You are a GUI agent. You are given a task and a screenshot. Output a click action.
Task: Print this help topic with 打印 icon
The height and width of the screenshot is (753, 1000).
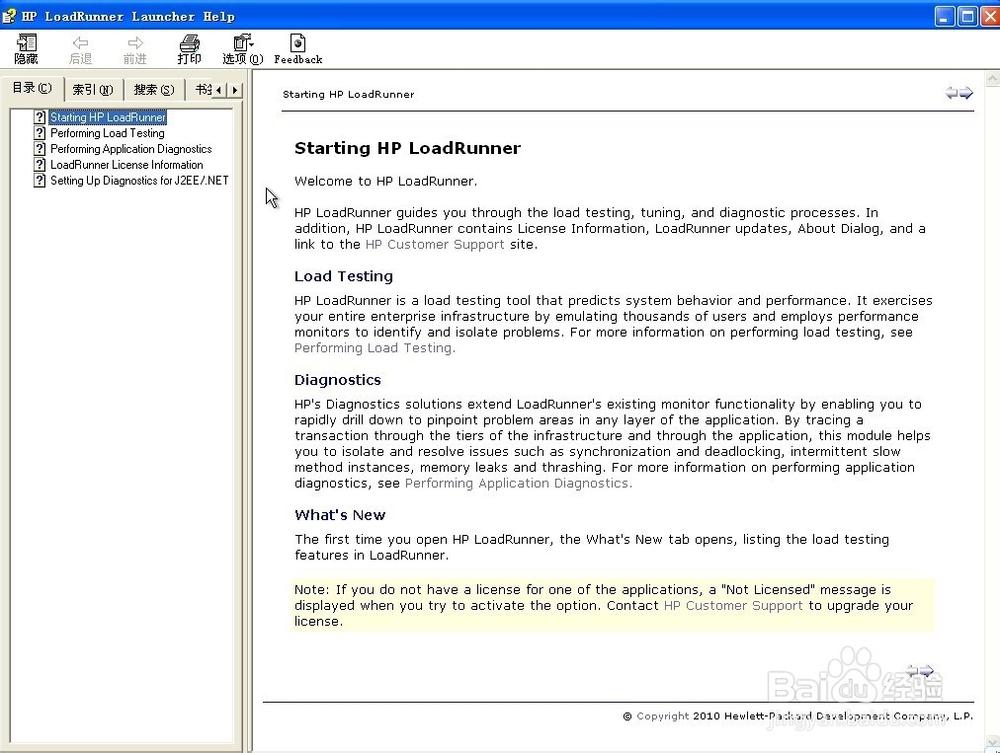189,47
